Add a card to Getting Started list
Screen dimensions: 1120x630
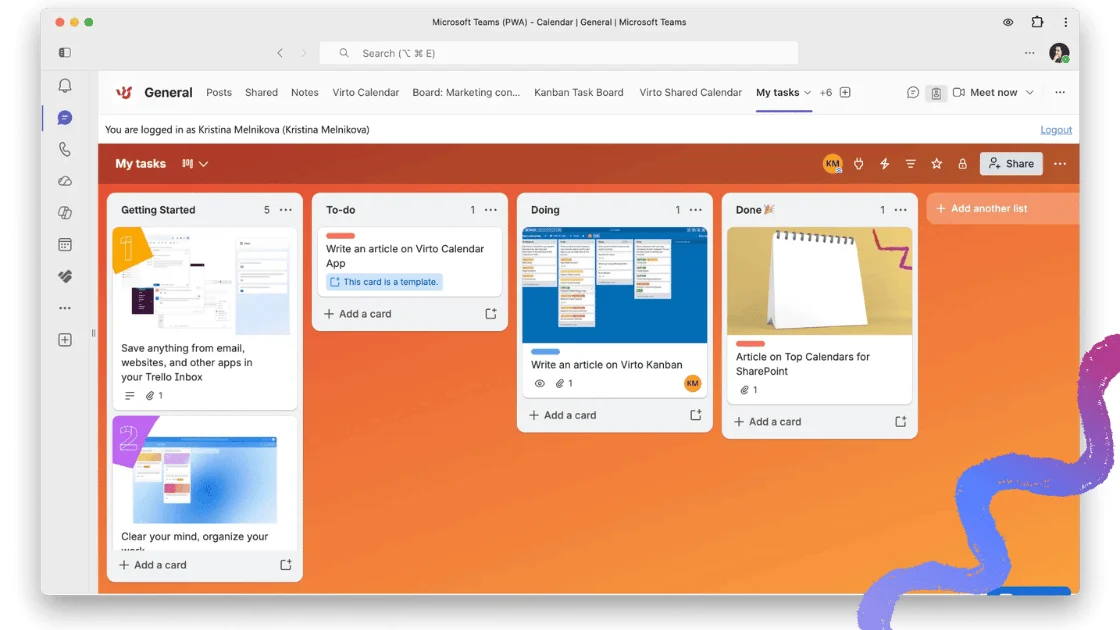(x=153, y=565)
